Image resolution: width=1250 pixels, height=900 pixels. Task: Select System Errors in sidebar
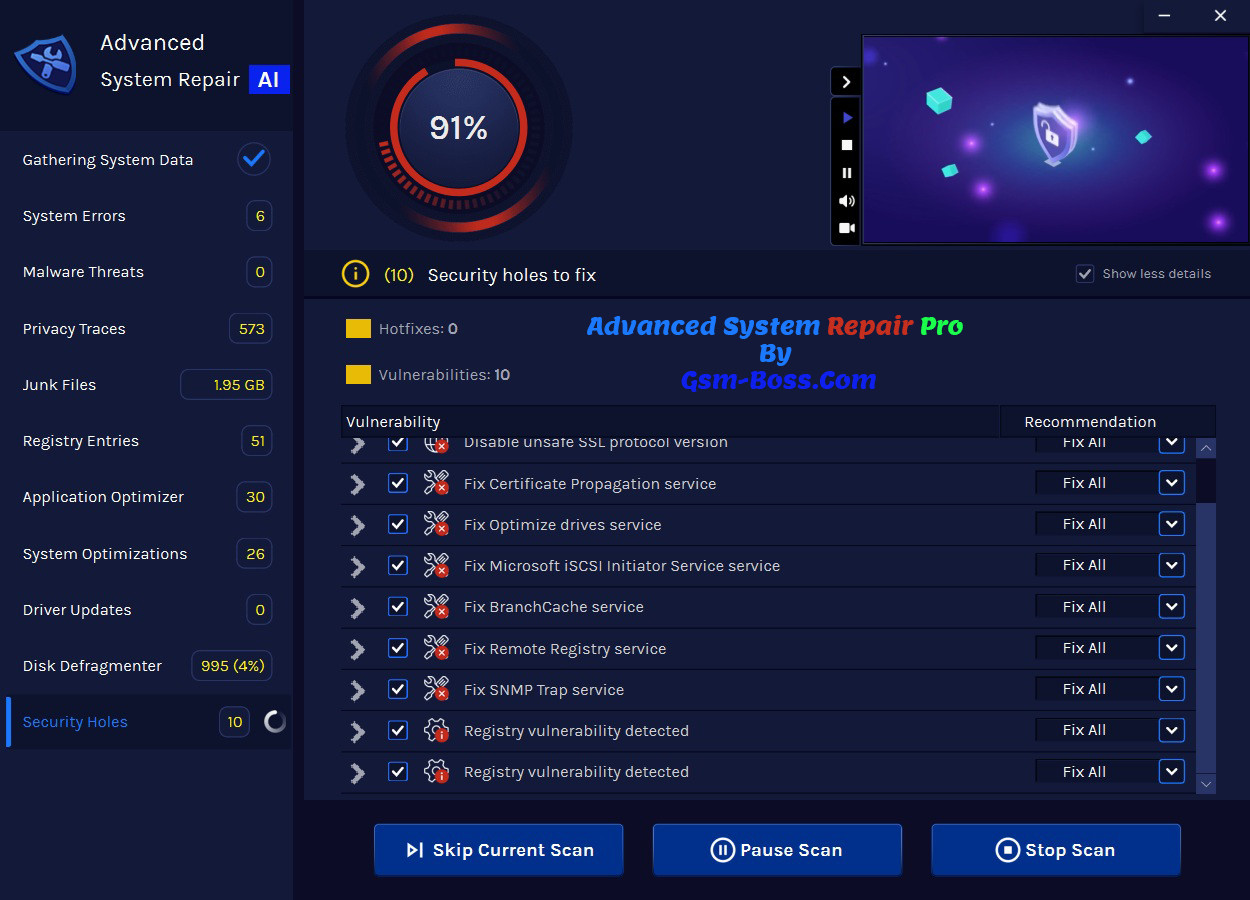tap(146, 216)
